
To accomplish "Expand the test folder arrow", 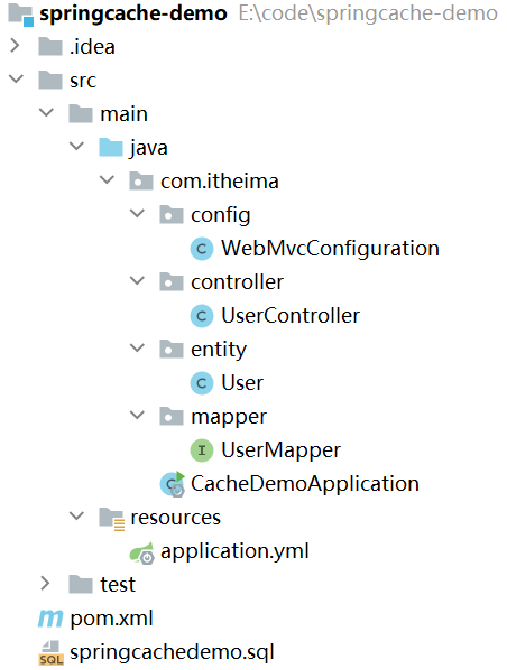I will (x=45, y=583).
